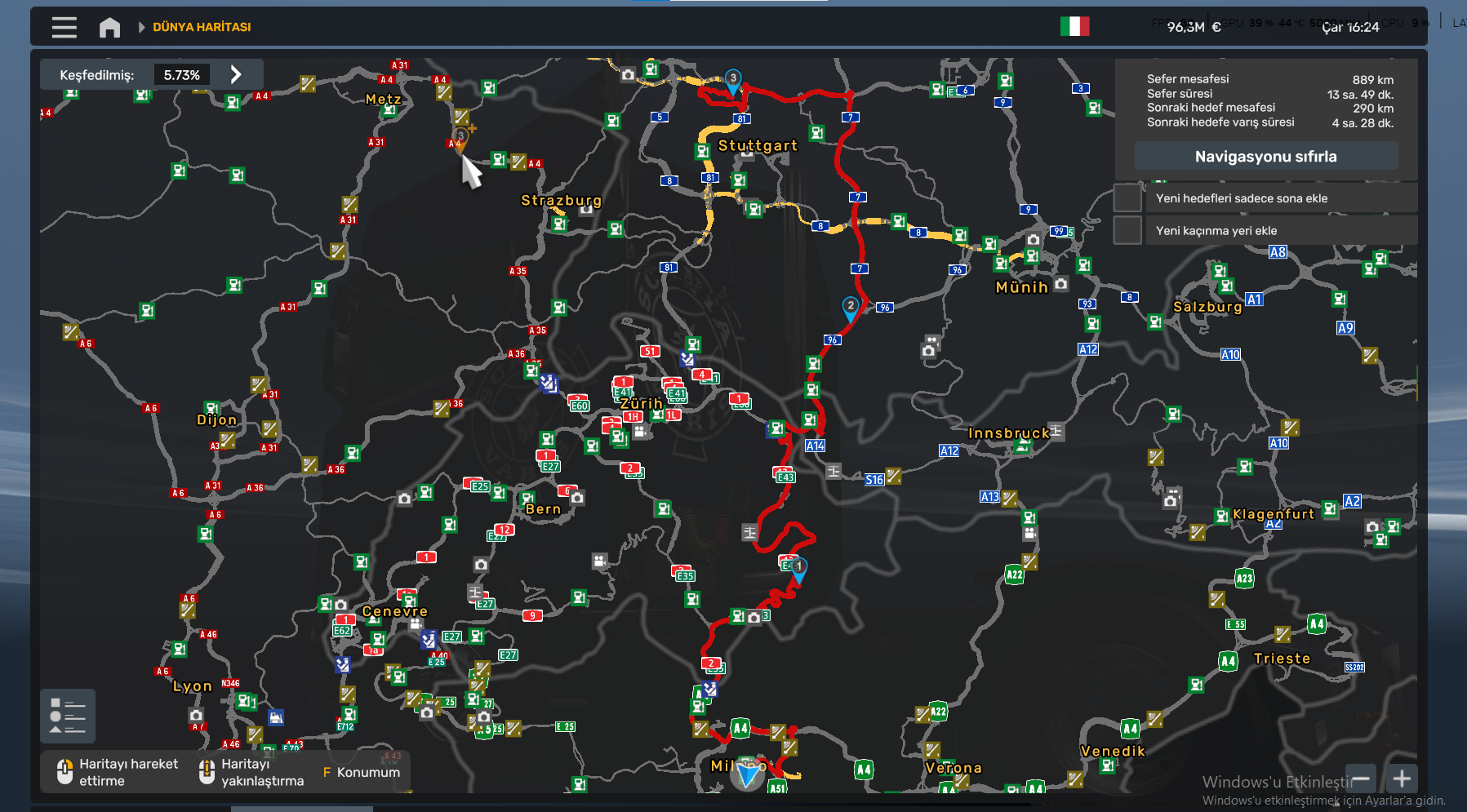The image size is (1467, 812).
Task: Toggle 'Yeni kaçınma yeri ekle' checkbox
Action: 1127,231
